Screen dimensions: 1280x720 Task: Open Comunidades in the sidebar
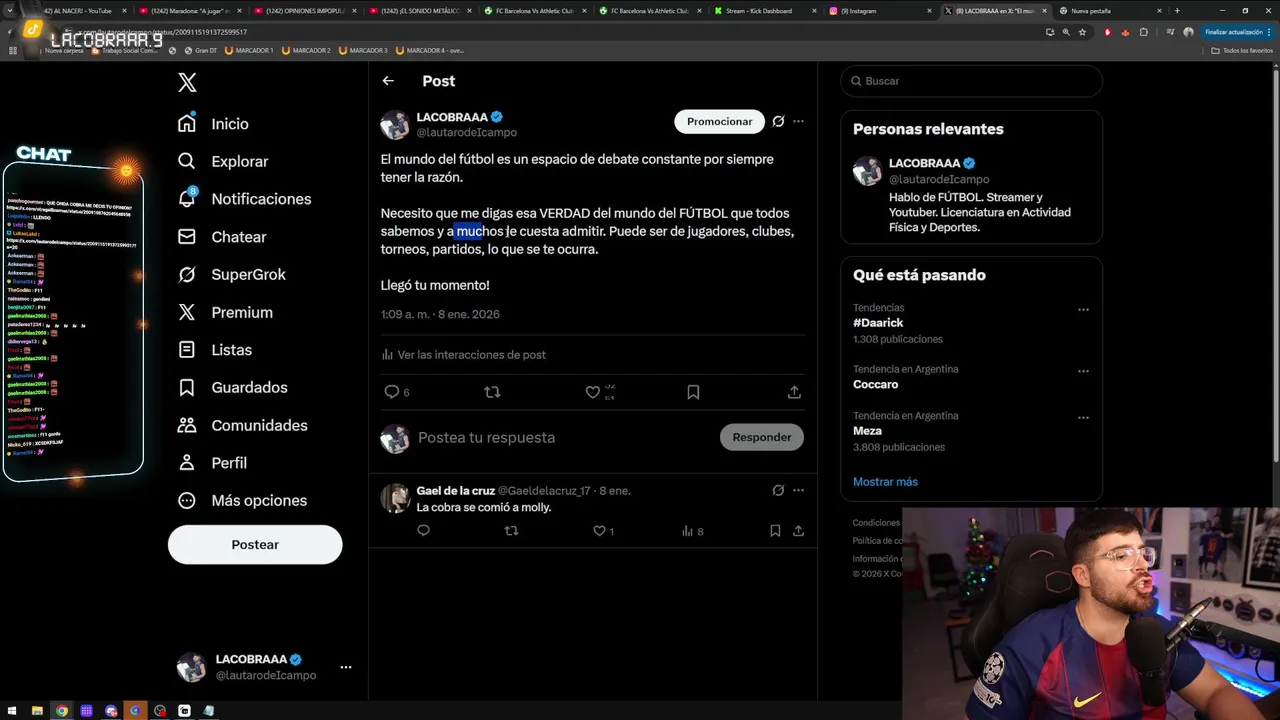pyautogui.click(x=242, y=425)
